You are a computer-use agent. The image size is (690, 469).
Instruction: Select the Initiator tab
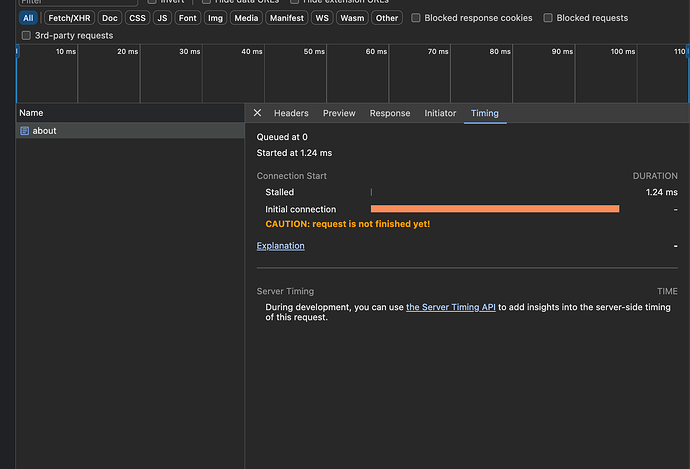coord(440,113)
